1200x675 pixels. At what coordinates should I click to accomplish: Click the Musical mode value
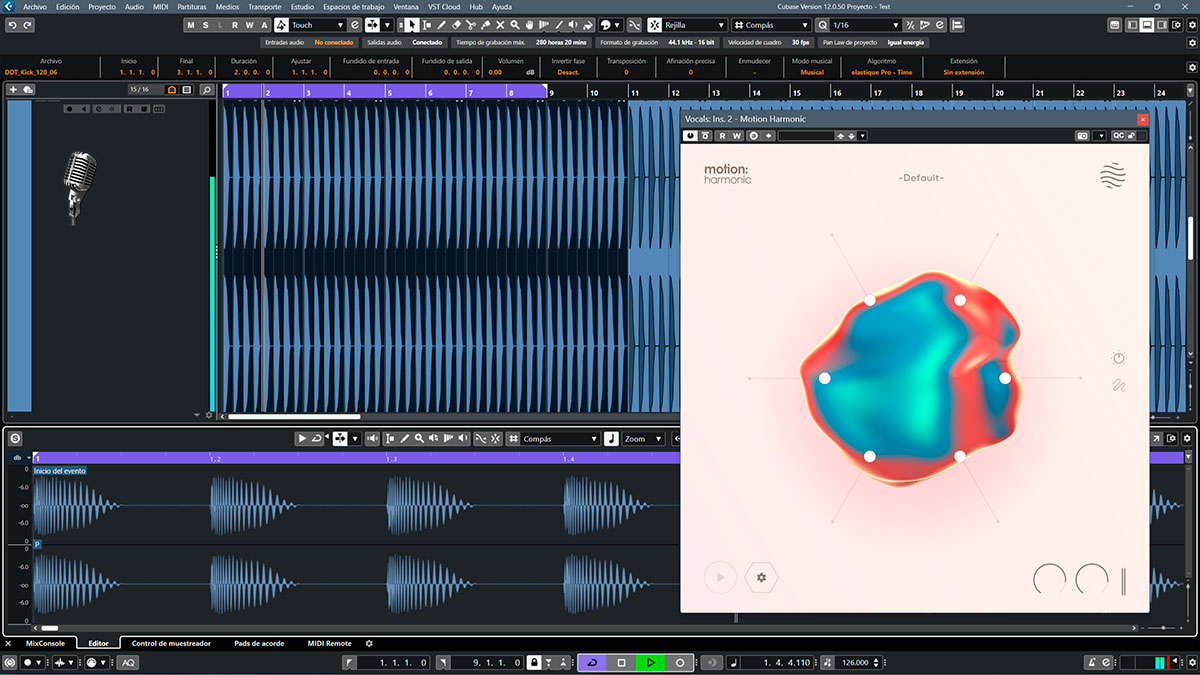pos(812,72)
